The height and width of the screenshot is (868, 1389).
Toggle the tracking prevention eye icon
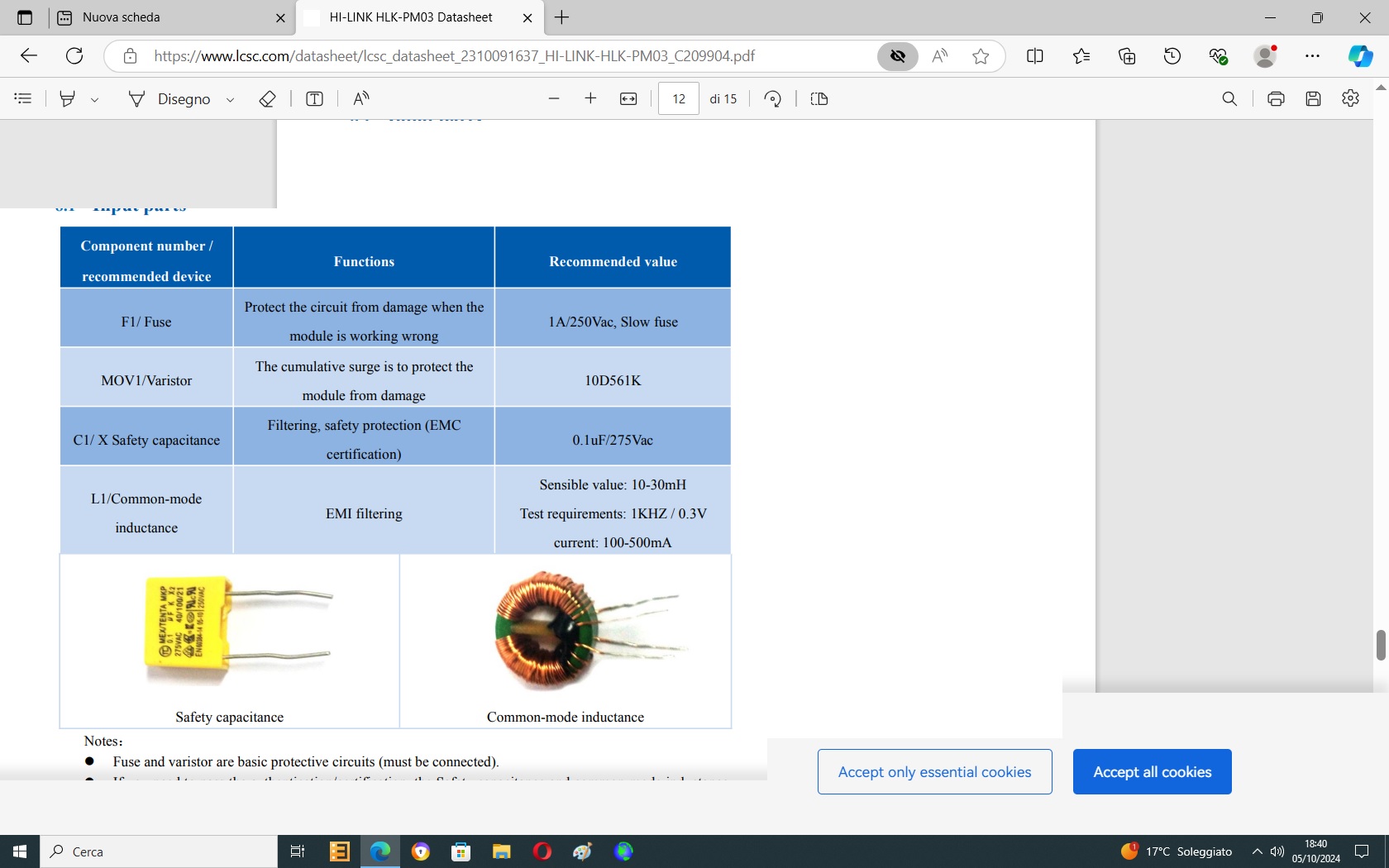(898, 56)
